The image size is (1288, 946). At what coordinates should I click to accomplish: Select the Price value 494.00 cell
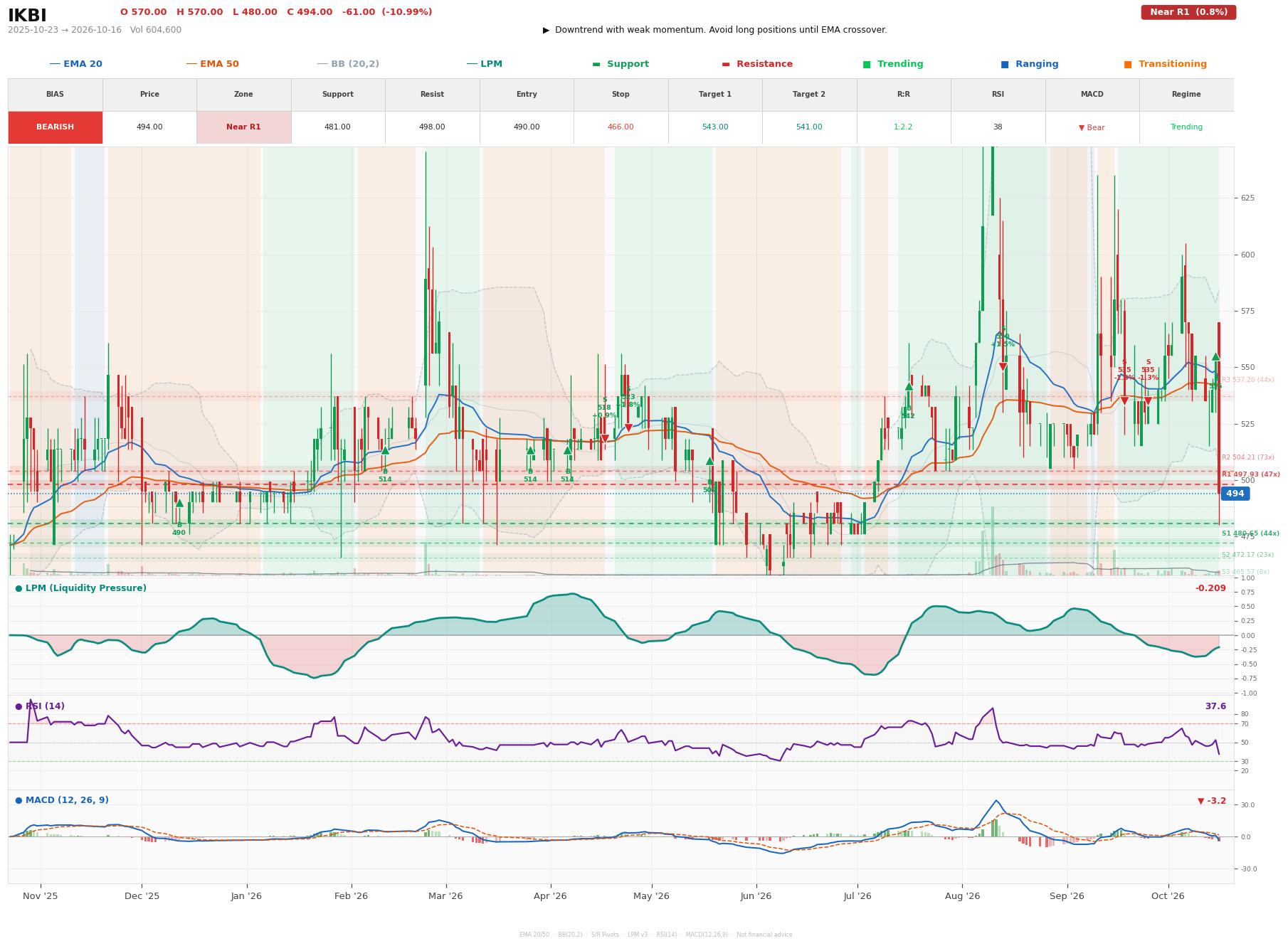(149, 127)
